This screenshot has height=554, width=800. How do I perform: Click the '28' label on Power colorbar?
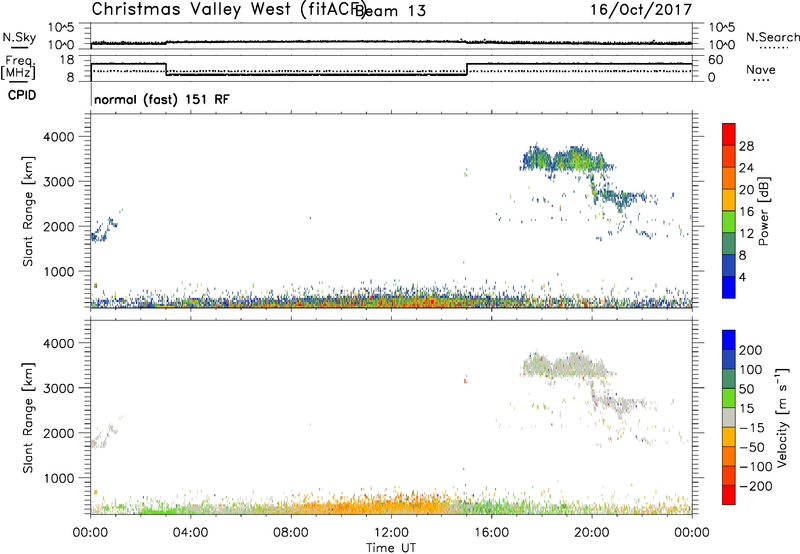tap(746, 146)
